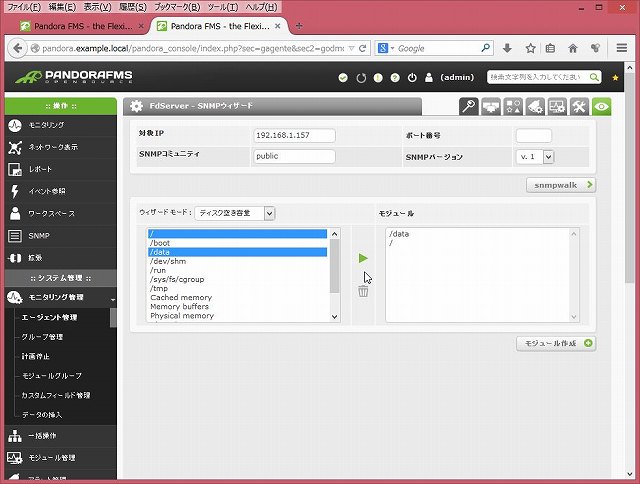Expand the monitoring management section in sidebar
Image resolution: width=640 pixels, height=484 pixels.
(x=60, y=298)
